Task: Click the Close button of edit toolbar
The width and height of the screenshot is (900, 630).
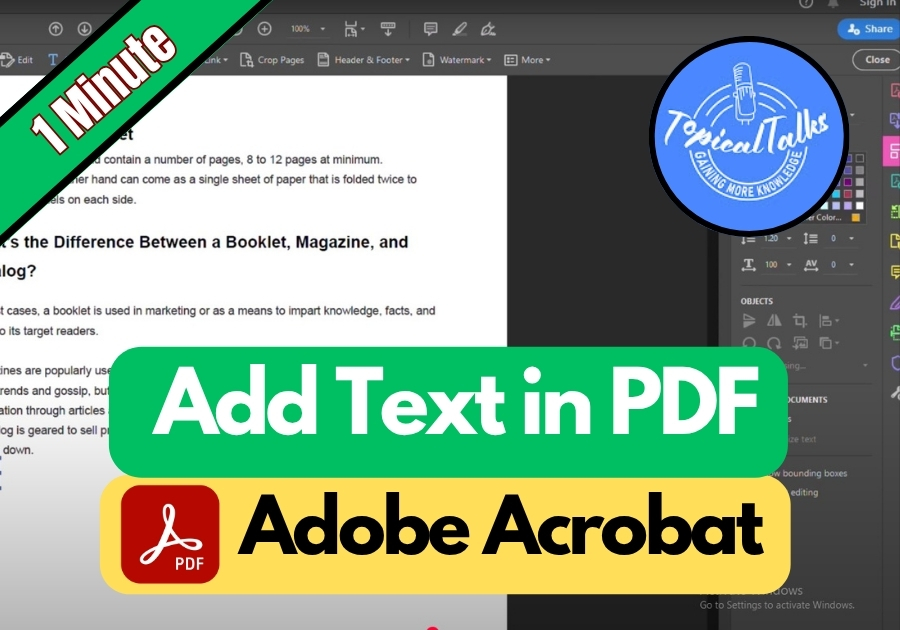Action: [x=876, y=60]
